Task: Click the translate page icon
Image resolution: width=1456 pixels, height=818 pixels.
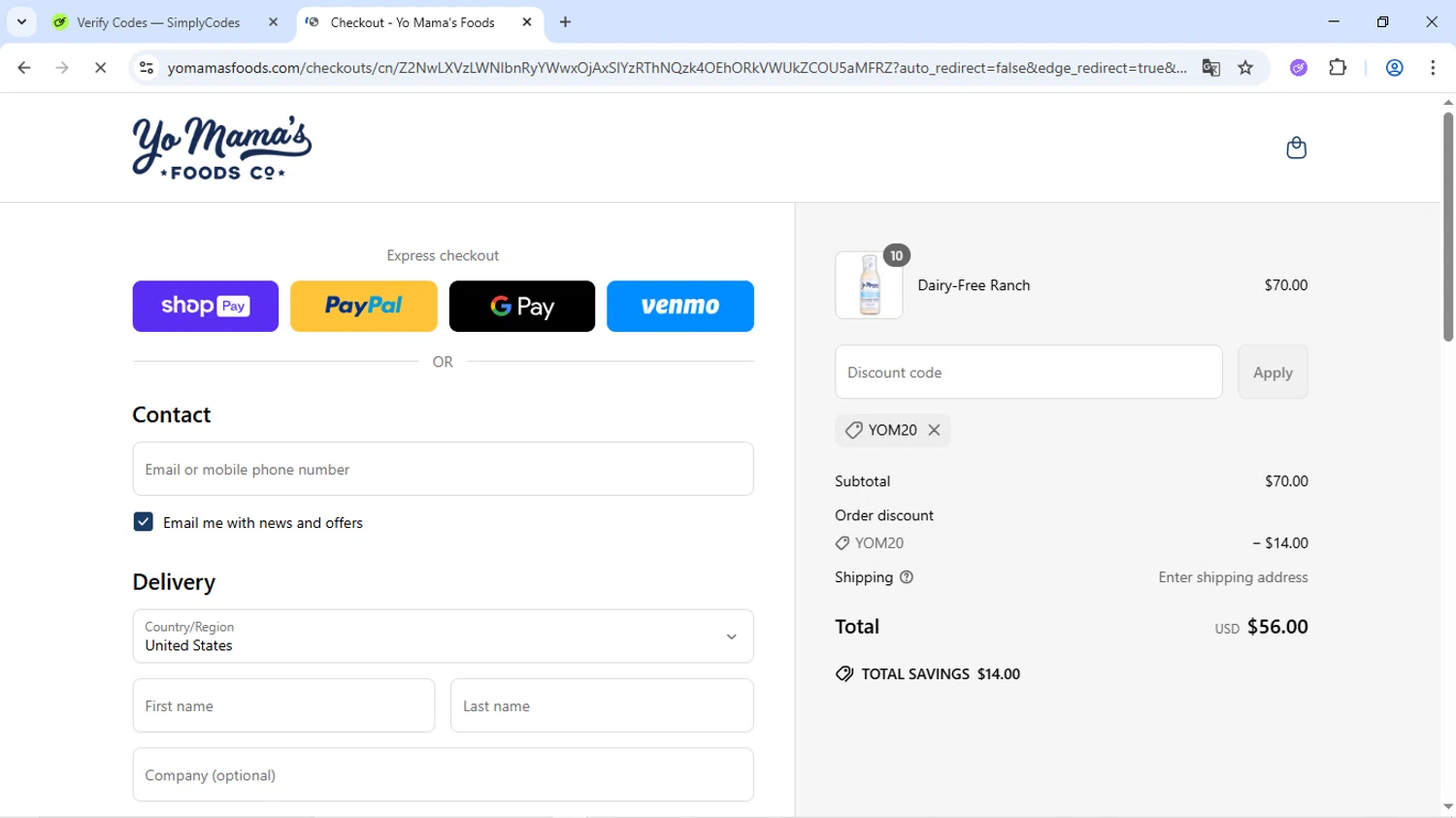Action: click(x=1210, y=68)
